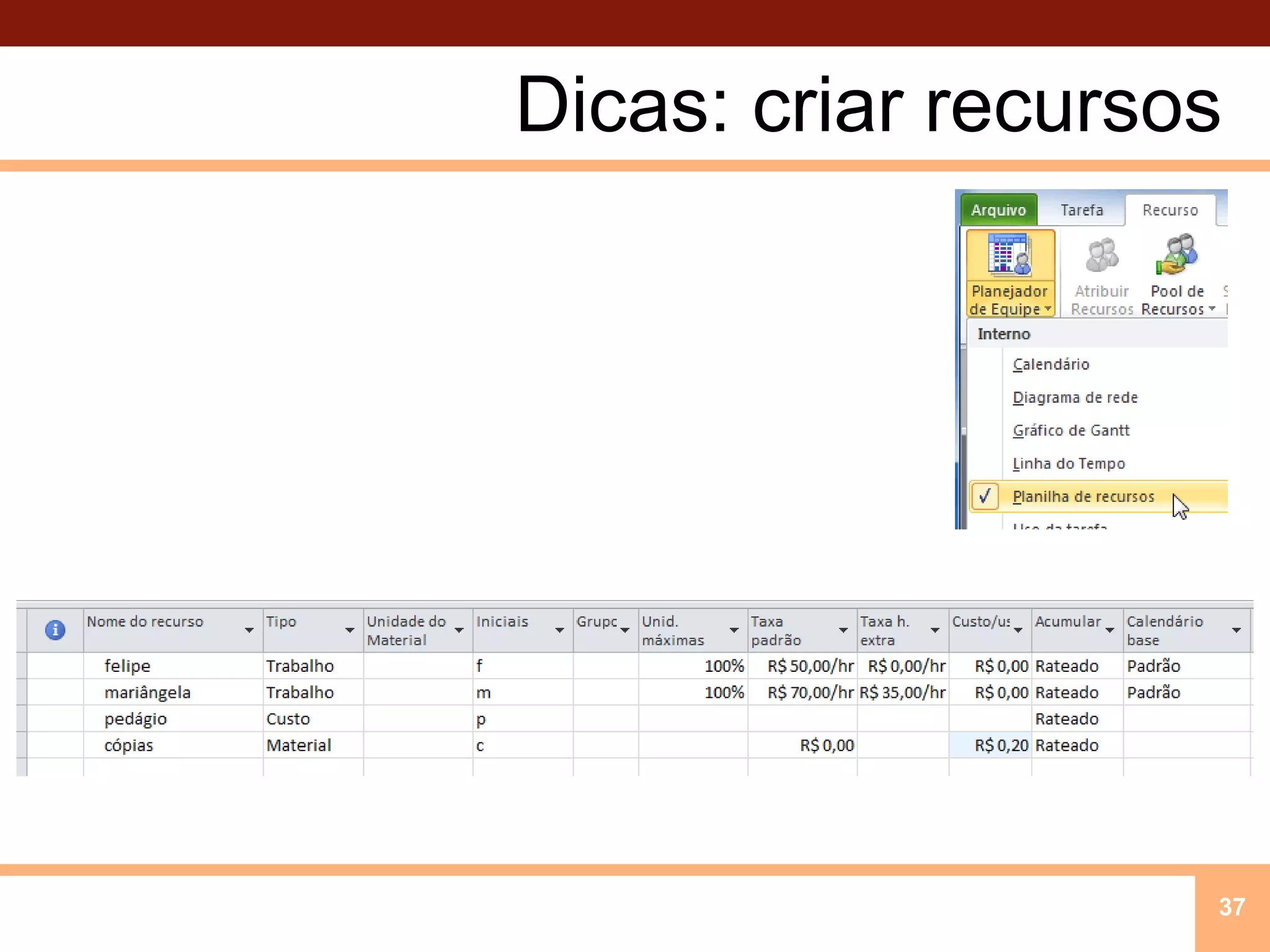Image resolution: width=1270 pixels, height=952 pixels.
Task: Select the pedágio resource name cell
Action: point(174,719)
